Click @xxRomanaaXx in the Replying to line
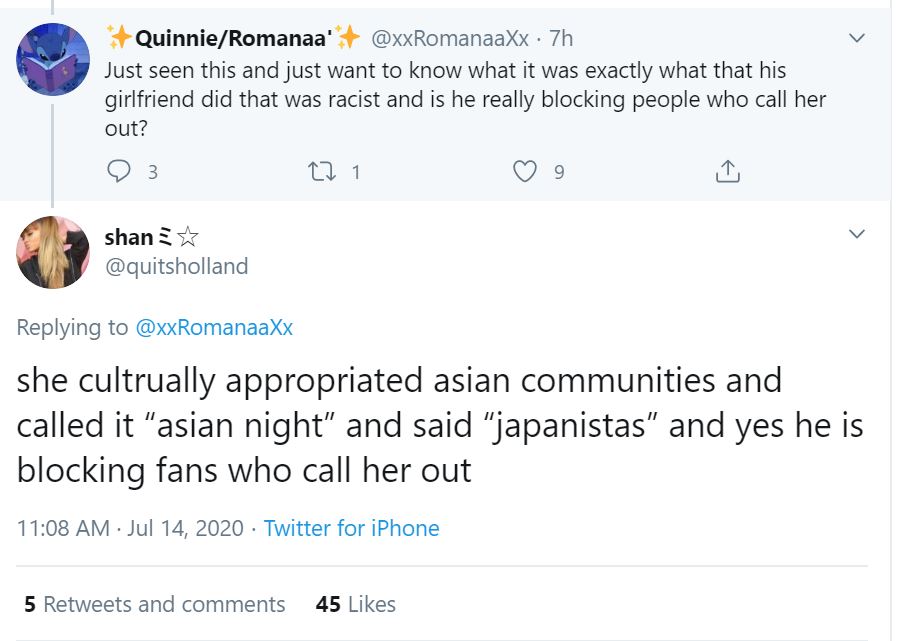 214,327
